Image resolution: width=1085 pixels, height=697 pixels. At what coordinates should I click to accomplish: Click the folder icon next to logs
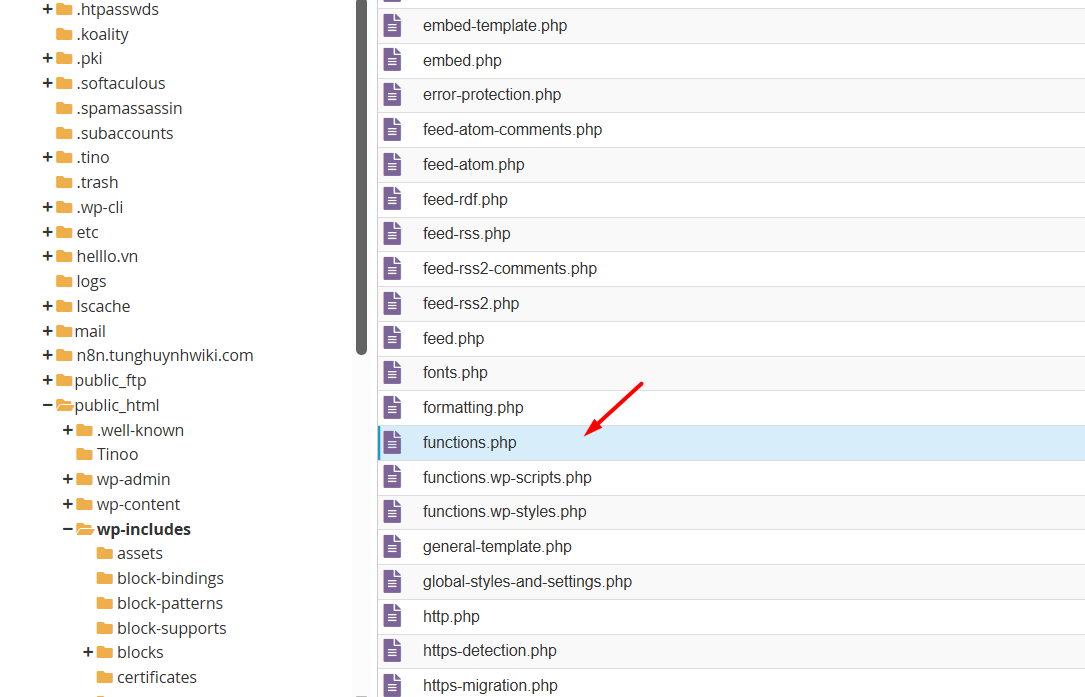click(x=64, y=281)
